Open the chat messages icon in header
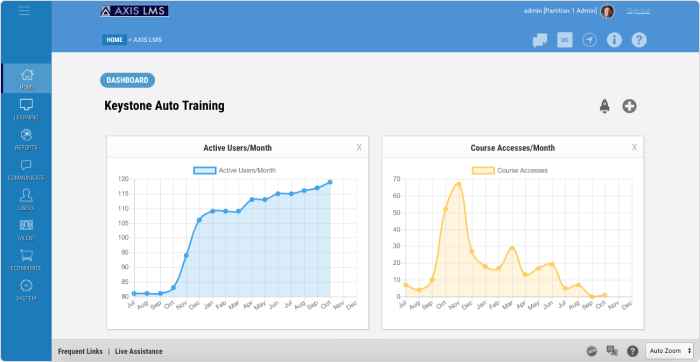 (540, 40)
